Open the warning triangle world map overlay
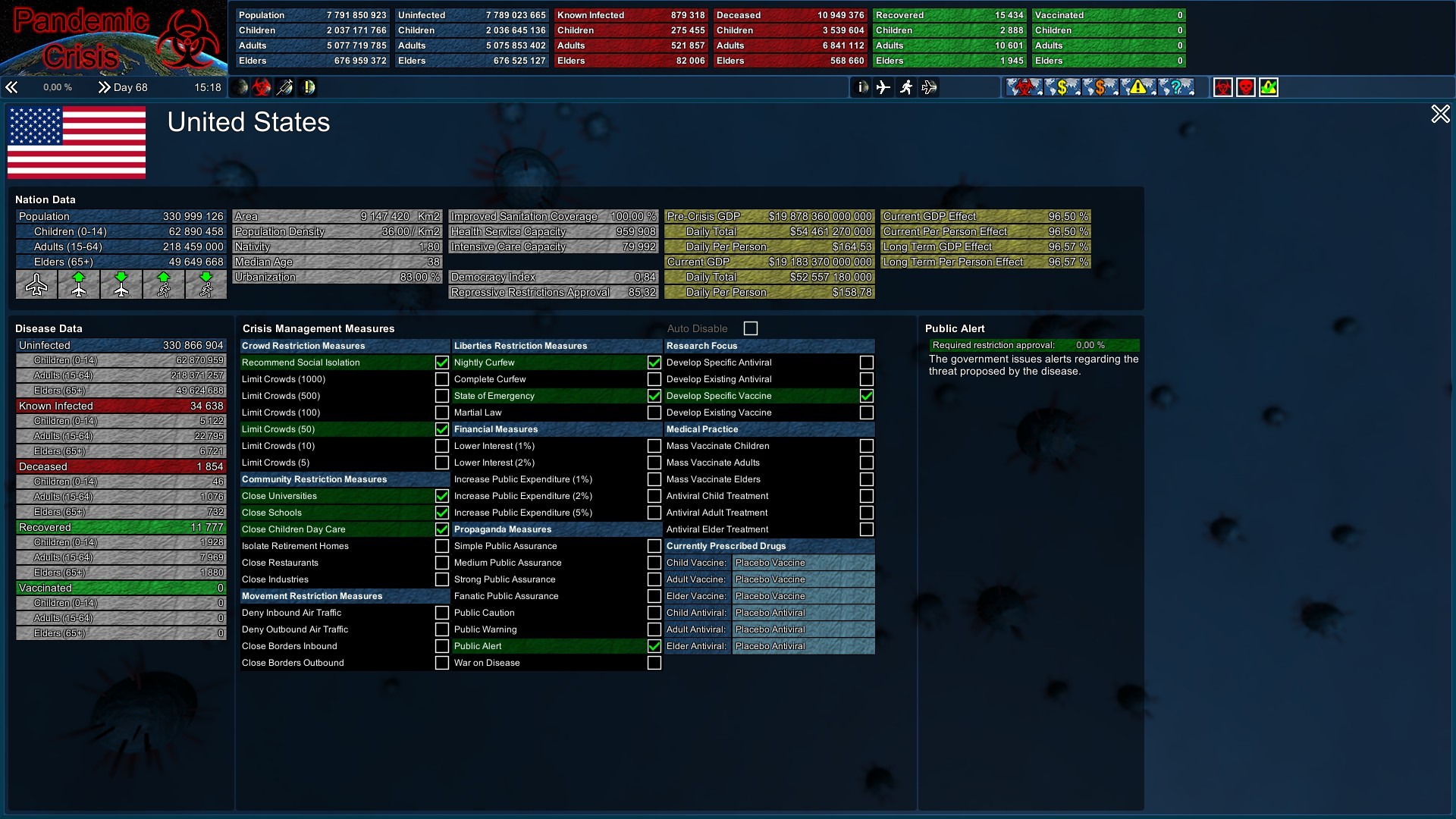The image size is (1456, 819). coord(1137,87)
